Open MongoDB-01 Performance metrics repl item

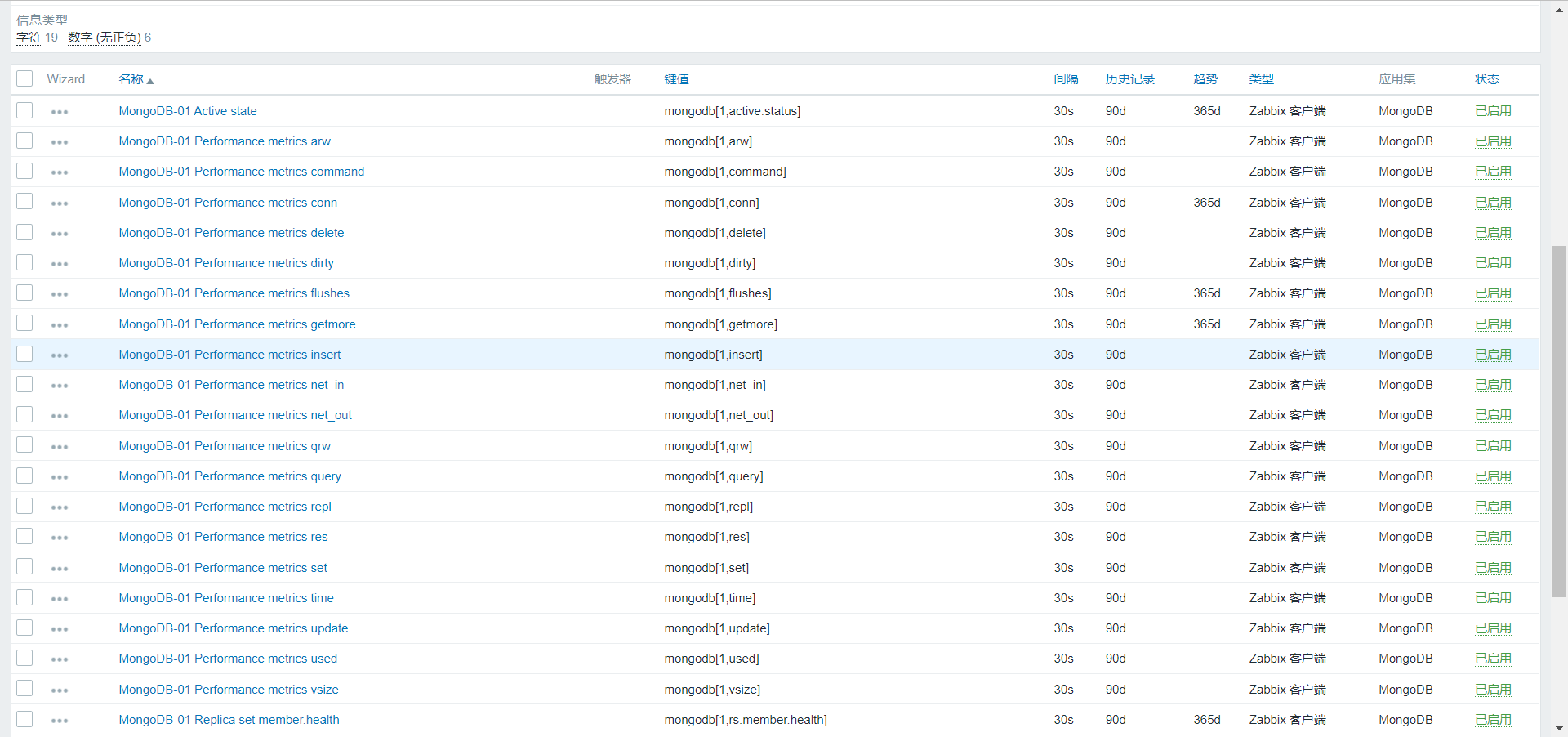coord(225,507)
